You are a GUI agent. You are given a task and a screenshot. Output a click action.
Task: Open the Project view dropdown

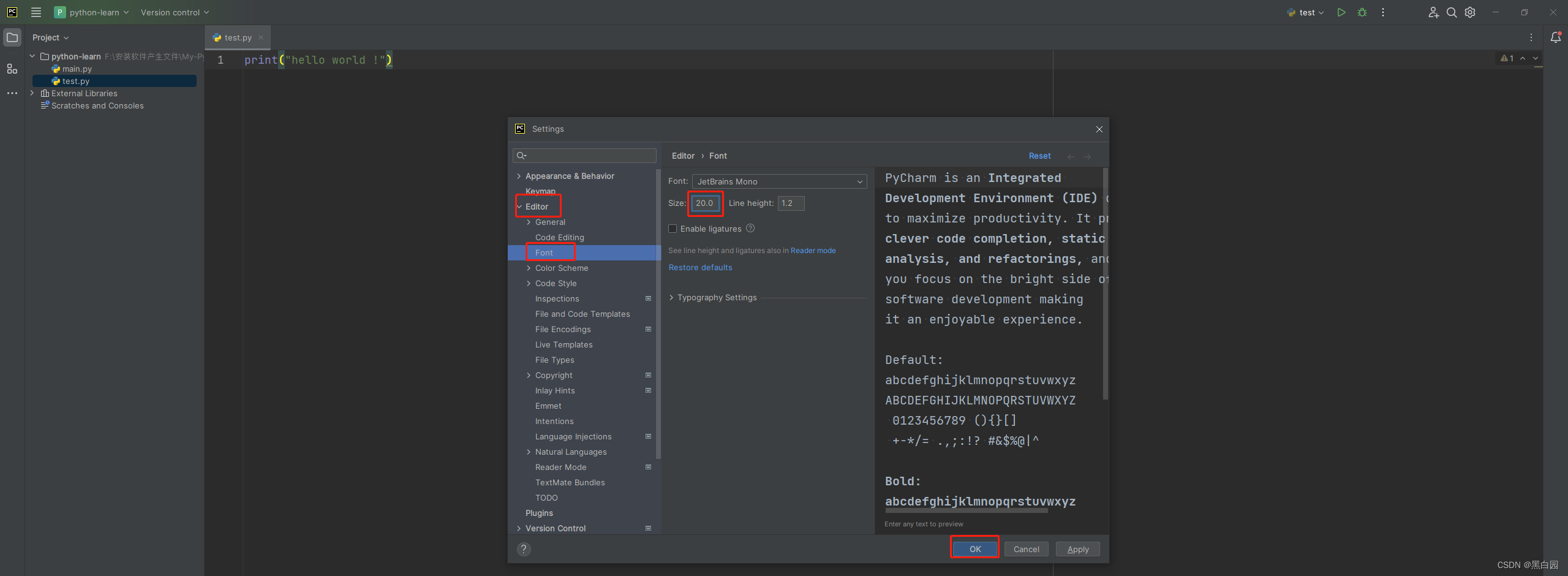51,37
